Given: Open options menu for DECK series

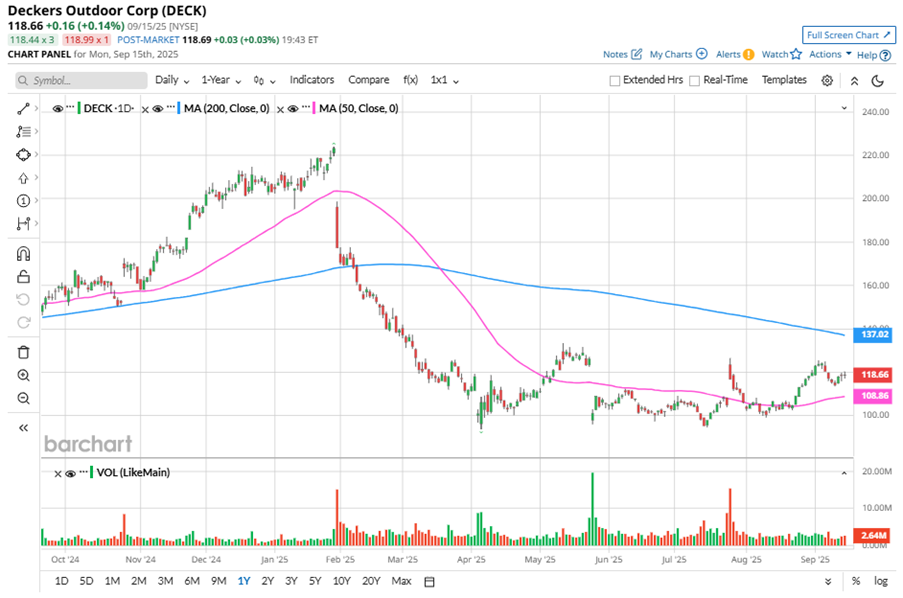Looking at the screenshot, I should [x=70, y=107].
